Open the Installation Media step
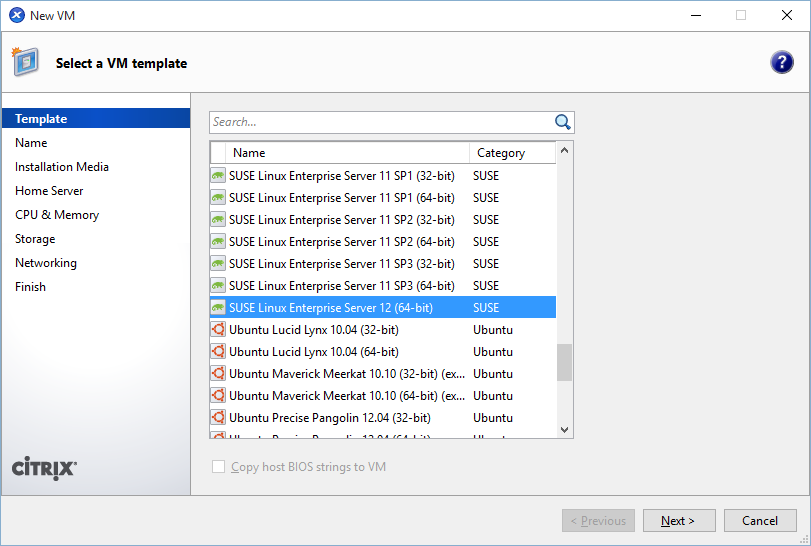 (x=62, y=167)
